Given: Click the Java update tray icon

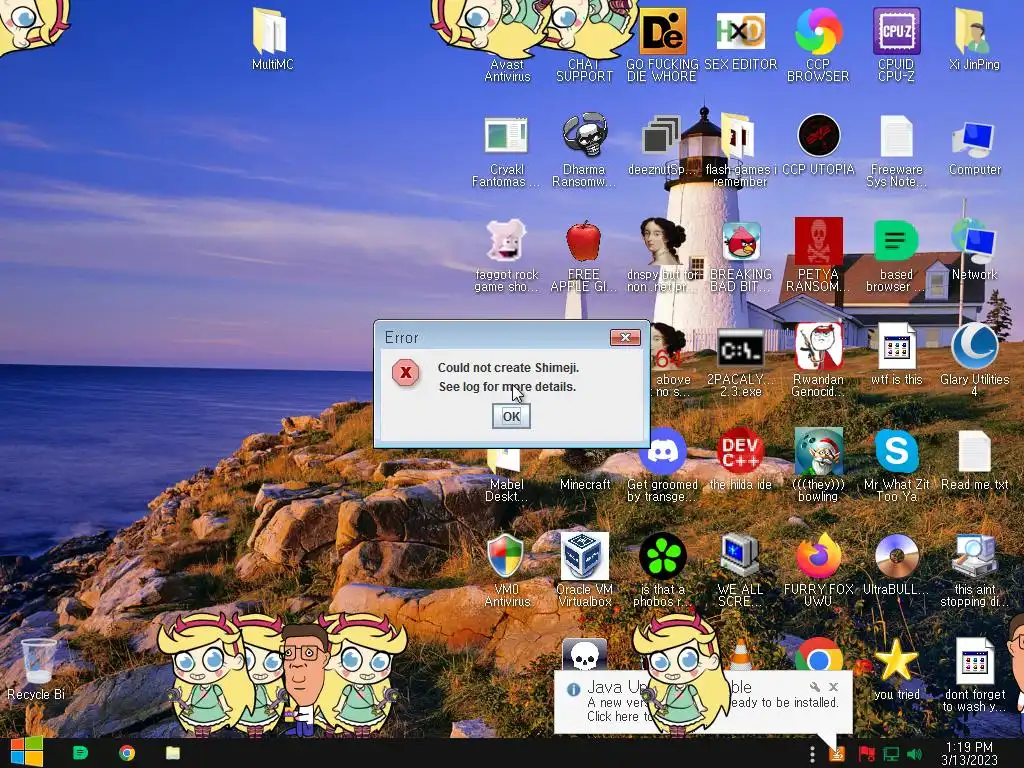Looking at the screenshot, I should [837, 754].
